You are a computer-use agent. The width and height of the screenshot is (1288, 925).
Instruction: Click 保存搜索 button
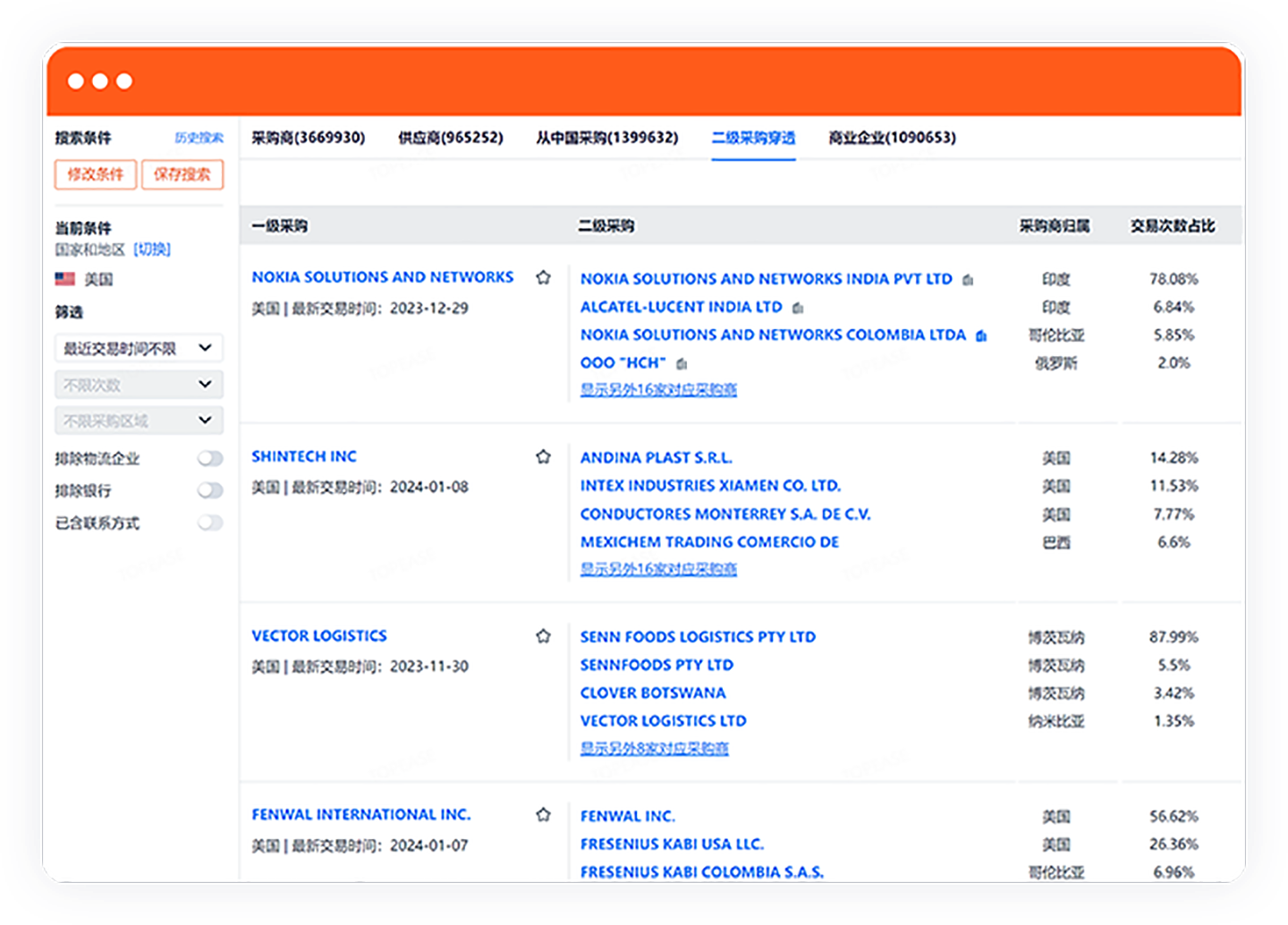tap(182, 174)
